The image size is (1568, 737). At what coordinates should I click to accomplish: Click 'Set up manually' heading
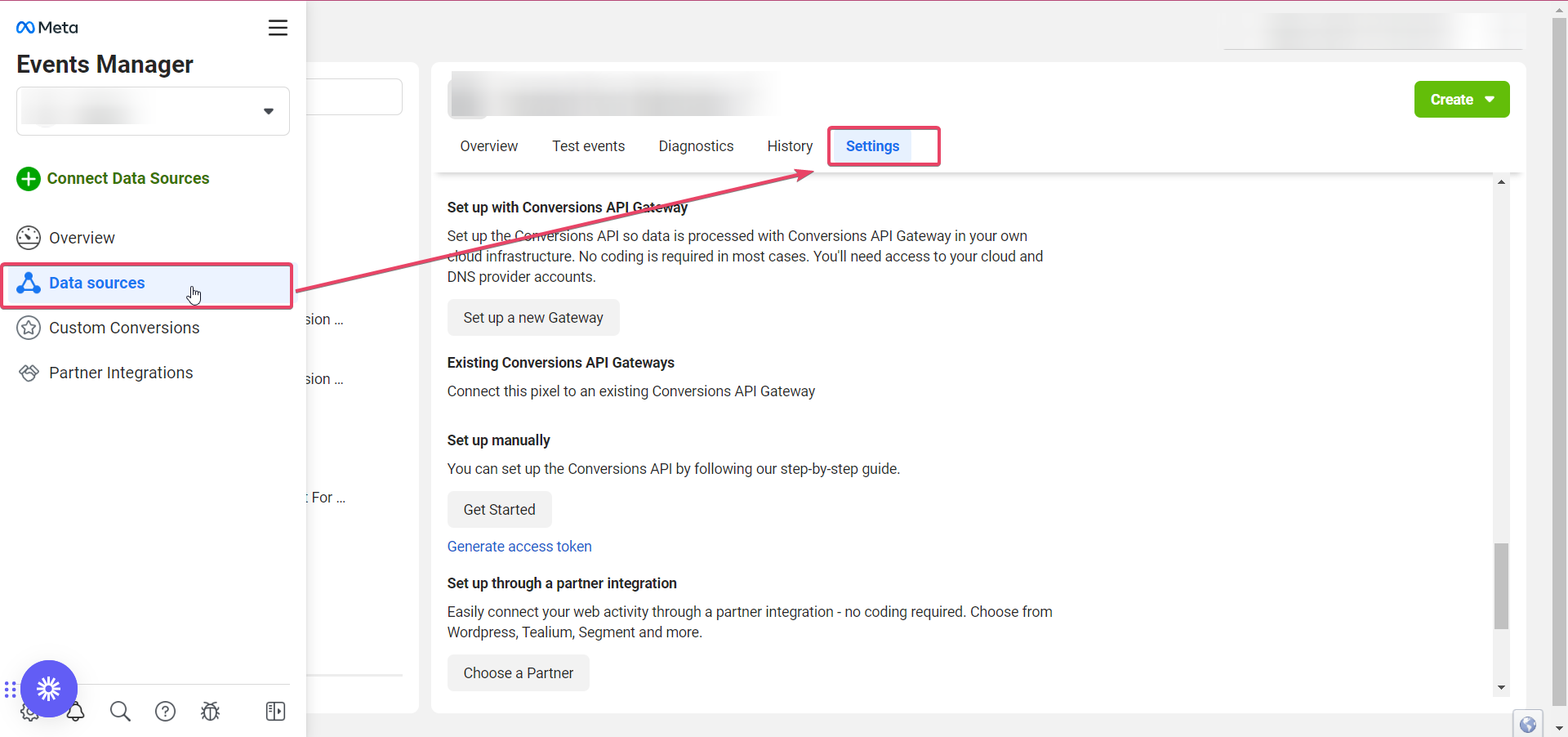pos(498,440)
